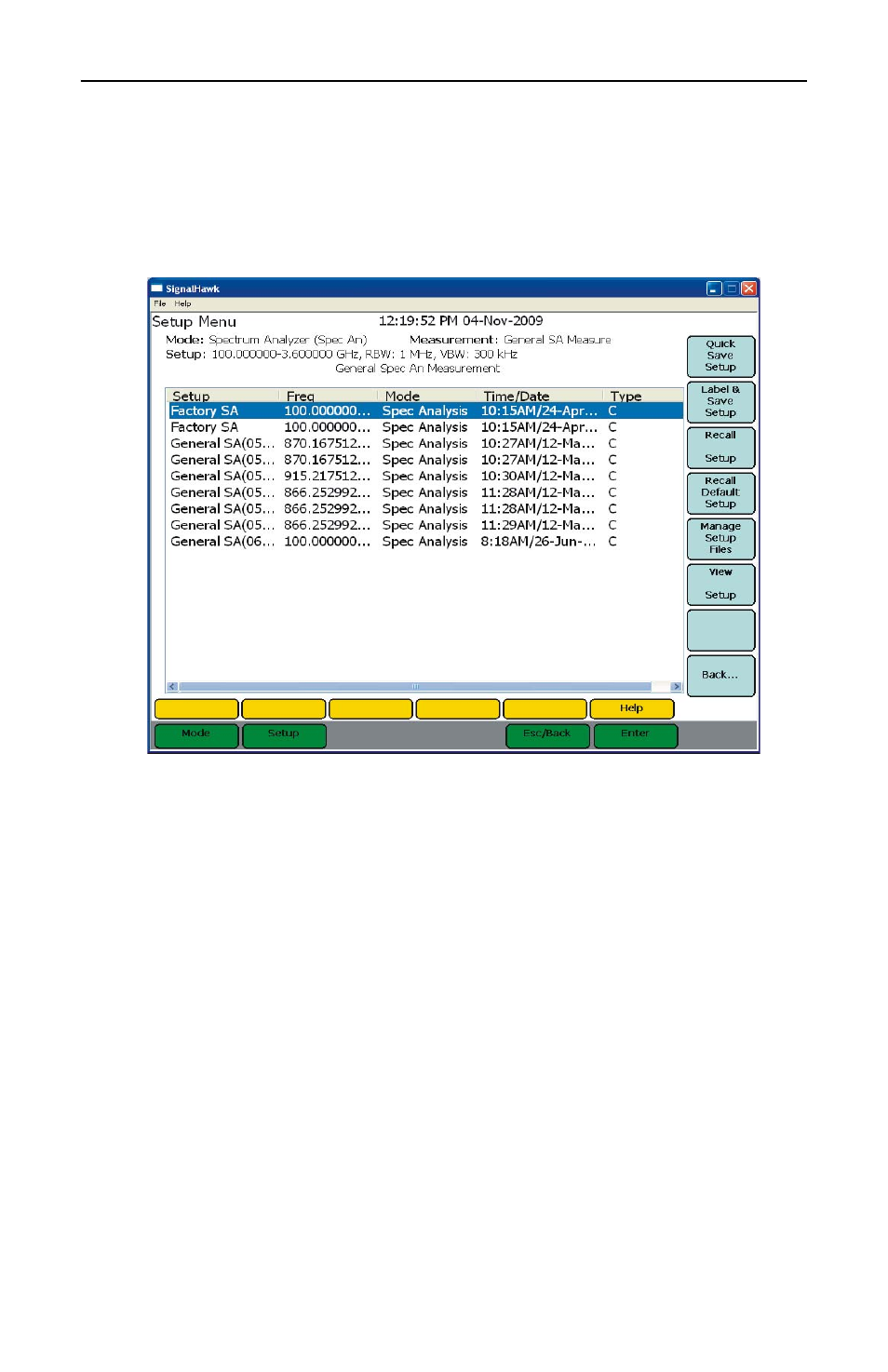Click the 8:18AM/26-Jun time cell
This screenshot has height=1372, width=888.
[538, 542]
